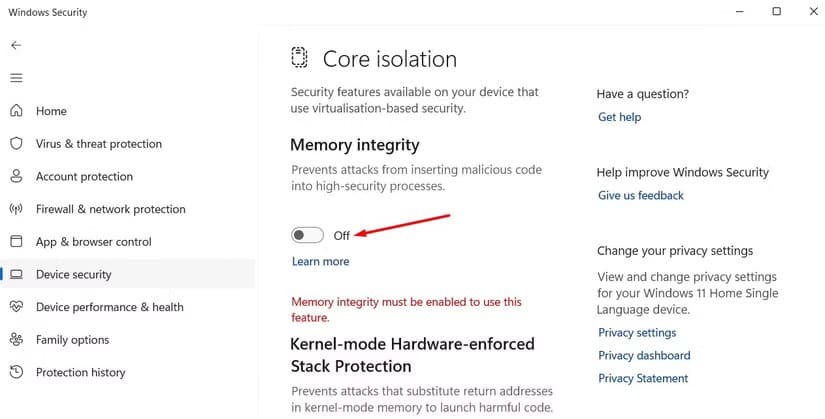Open the Give us feedback link
The height and width of the screenshot is (419, 825).
coord(640,195)
